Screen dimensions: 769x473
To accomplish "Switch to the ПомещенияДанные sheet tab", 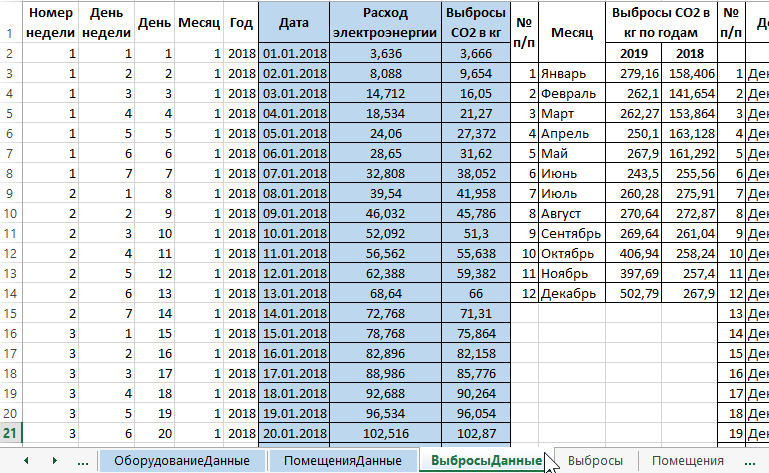I will [x=342, y=460].
